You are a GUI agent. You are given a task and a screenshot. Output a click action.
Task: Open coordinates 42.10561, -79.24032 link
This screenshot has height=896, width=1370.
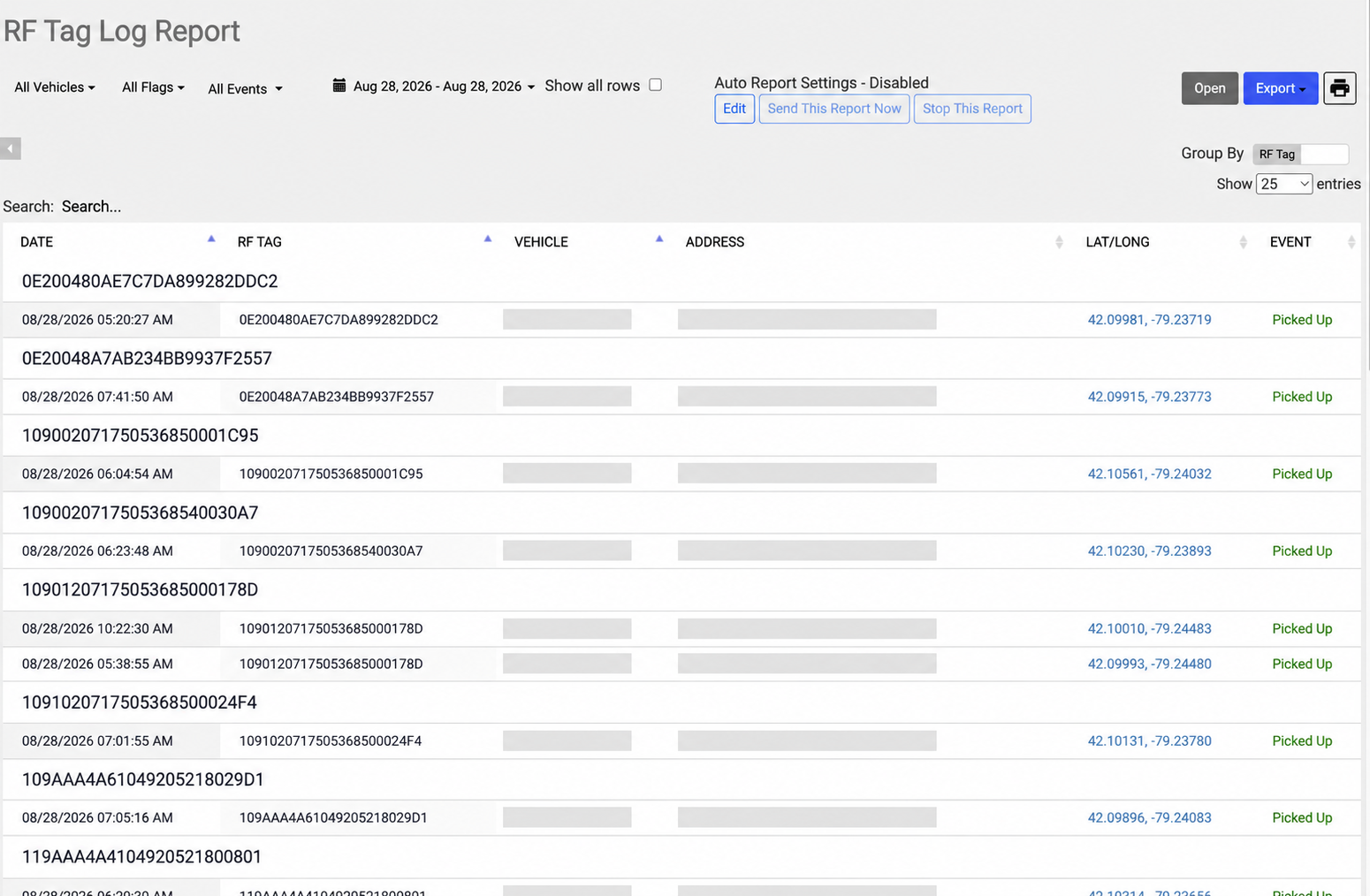(x=1149, y=474)
